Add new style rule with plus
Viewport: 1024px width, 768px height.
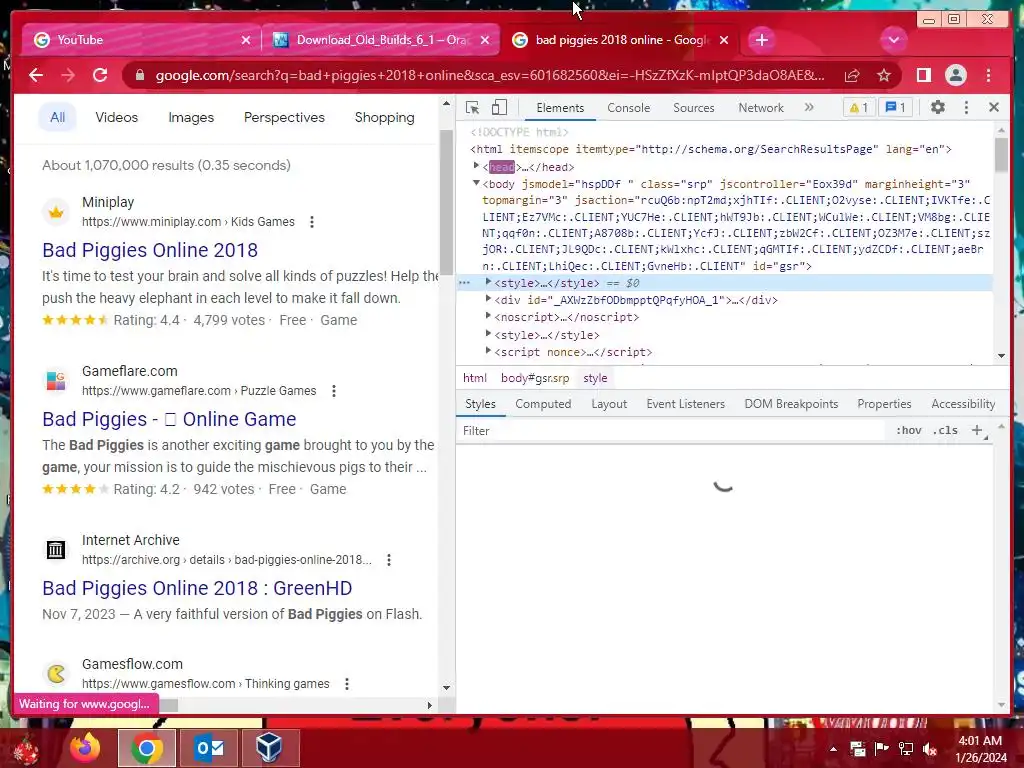977,430
